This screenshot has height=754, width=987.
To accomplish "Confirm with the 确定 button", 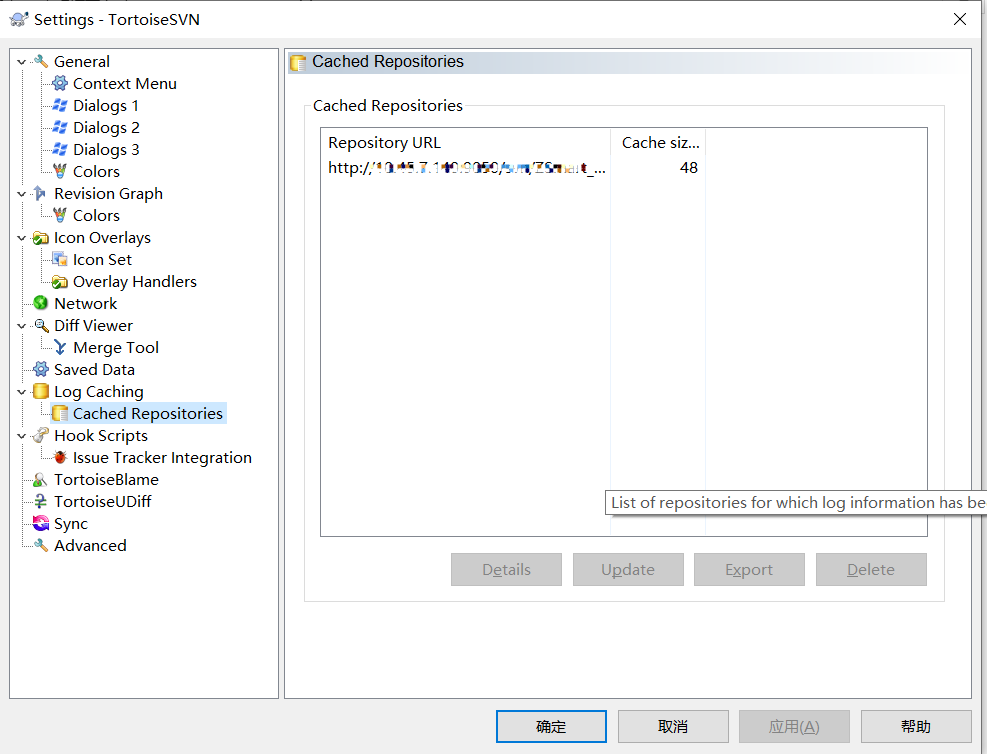I will tap(551, 726).
